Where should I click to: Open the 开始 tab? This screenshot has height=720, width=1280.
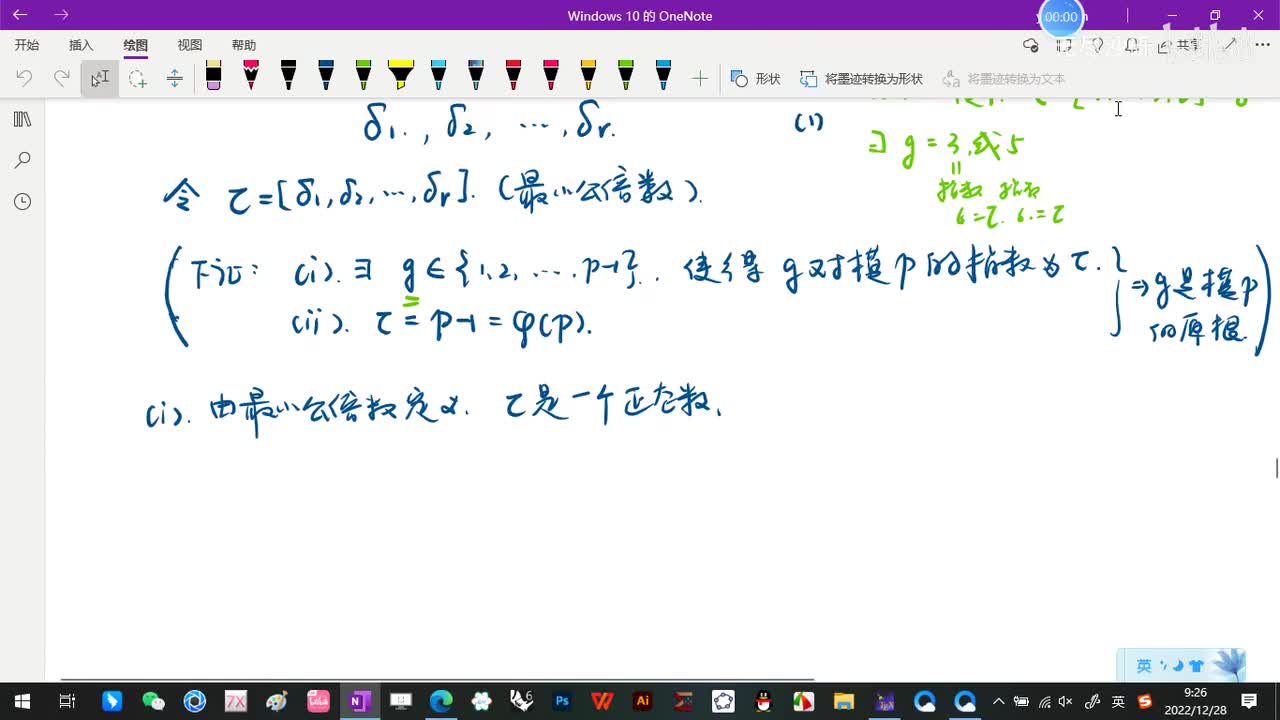click(27, 45)
